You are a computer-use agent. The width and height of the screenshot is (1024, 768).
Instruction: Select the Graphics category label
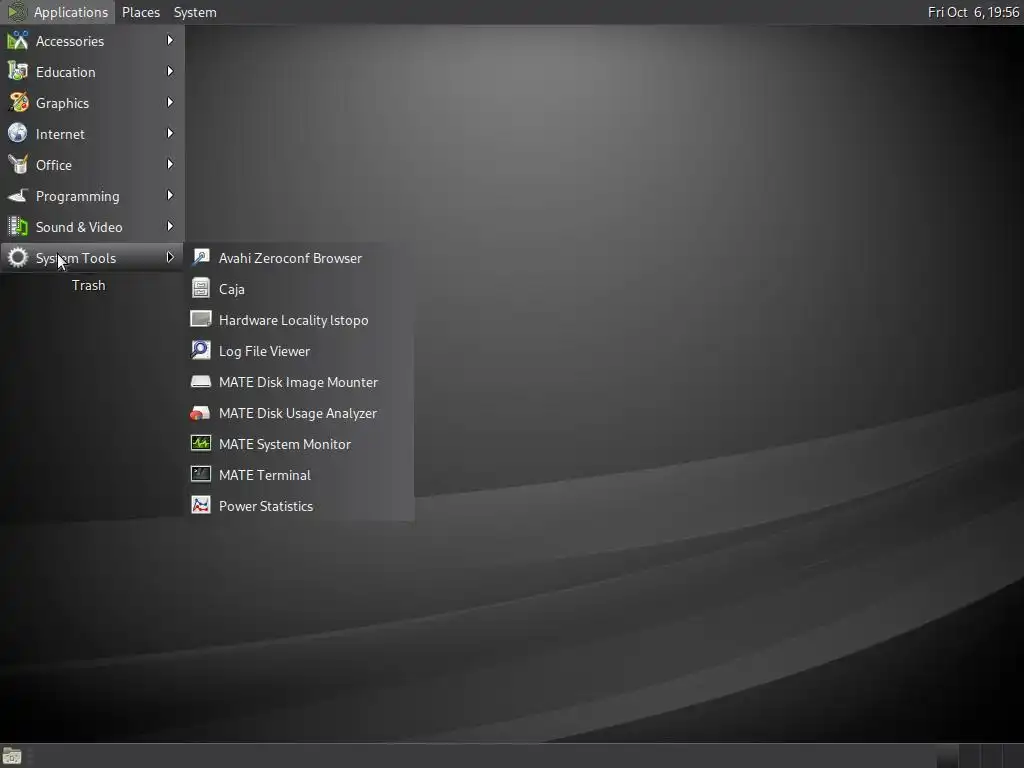pos(62,103)
